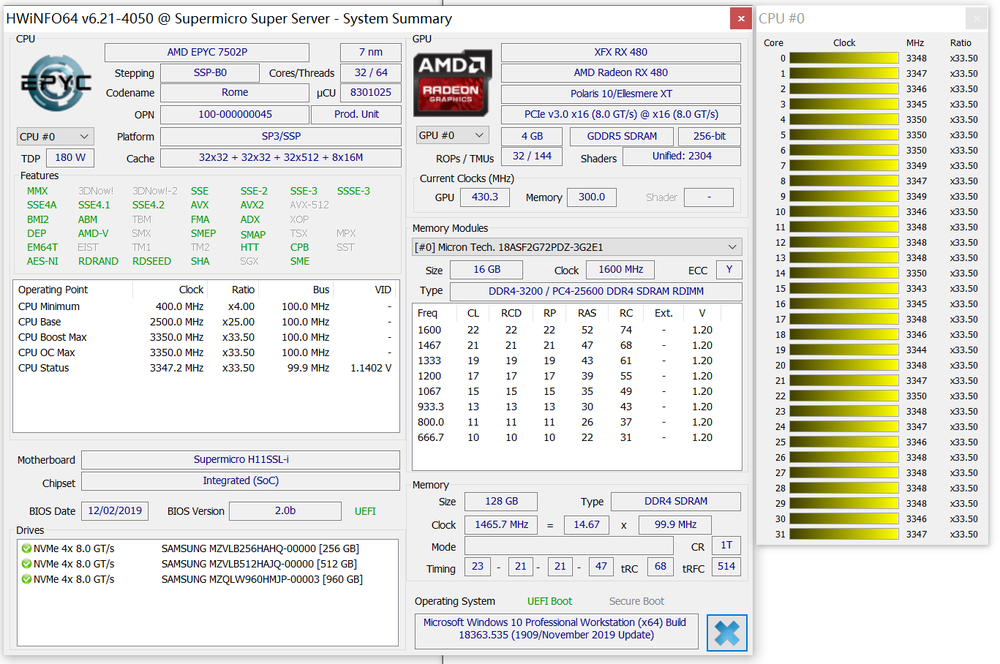Click the Microsoft Windows 10 operating system field
The image size is (1000, 664).
pyautogui.click(x=556, y=629)
